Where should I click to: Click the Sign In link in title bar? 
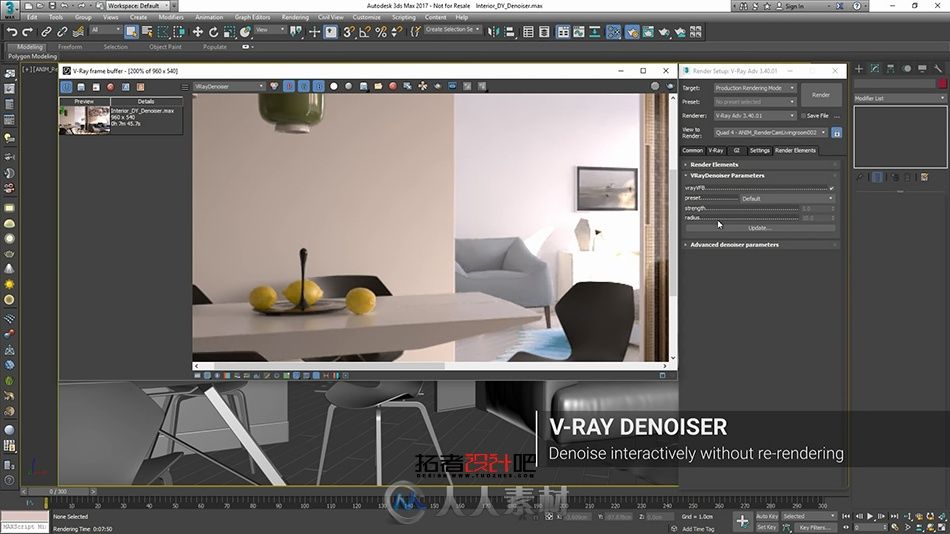pos(794,6)
